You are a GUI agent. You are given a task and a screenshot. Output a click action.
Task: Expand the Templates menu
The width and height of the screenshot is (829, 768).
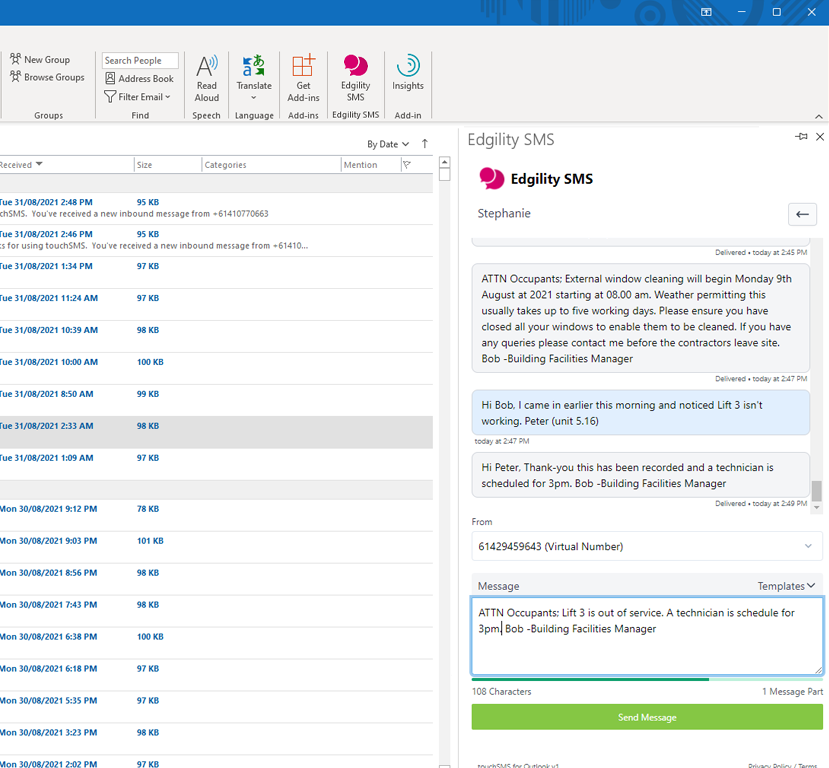pos(786,586)
